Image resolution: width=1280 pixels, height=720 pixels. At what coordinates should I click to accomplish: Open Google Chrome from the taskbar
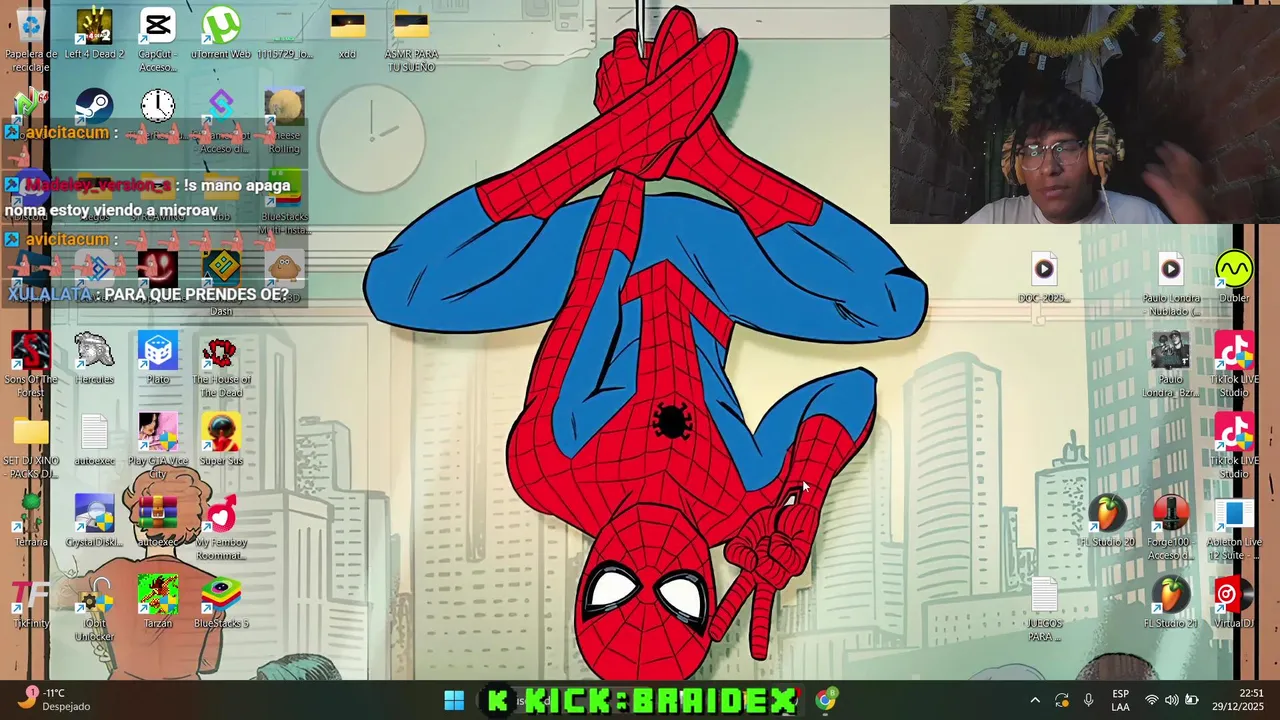point(825,700)
